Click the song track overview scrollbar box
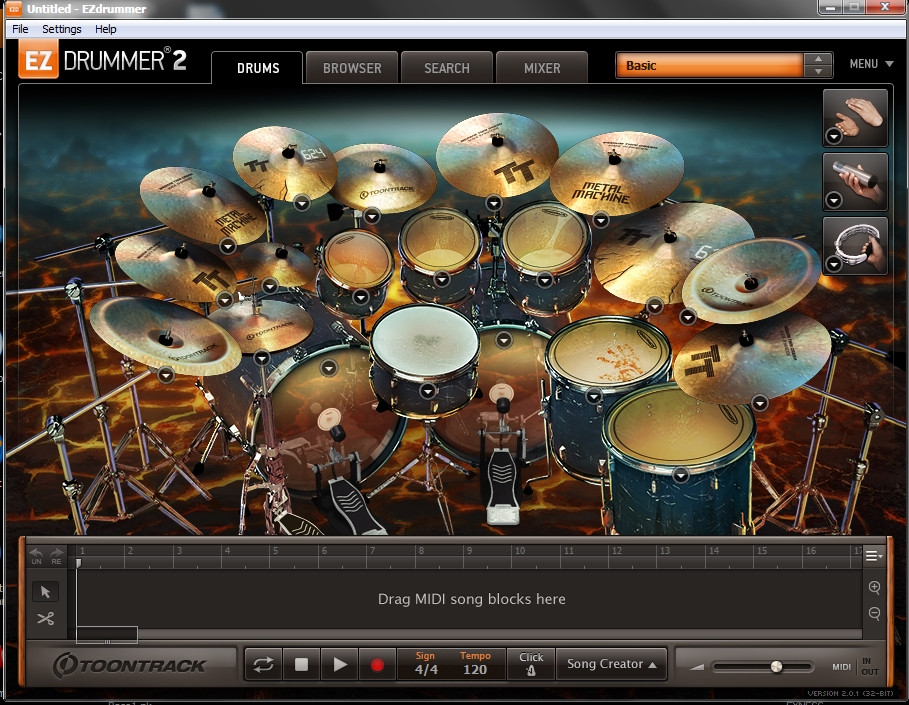 coord(107,635)
